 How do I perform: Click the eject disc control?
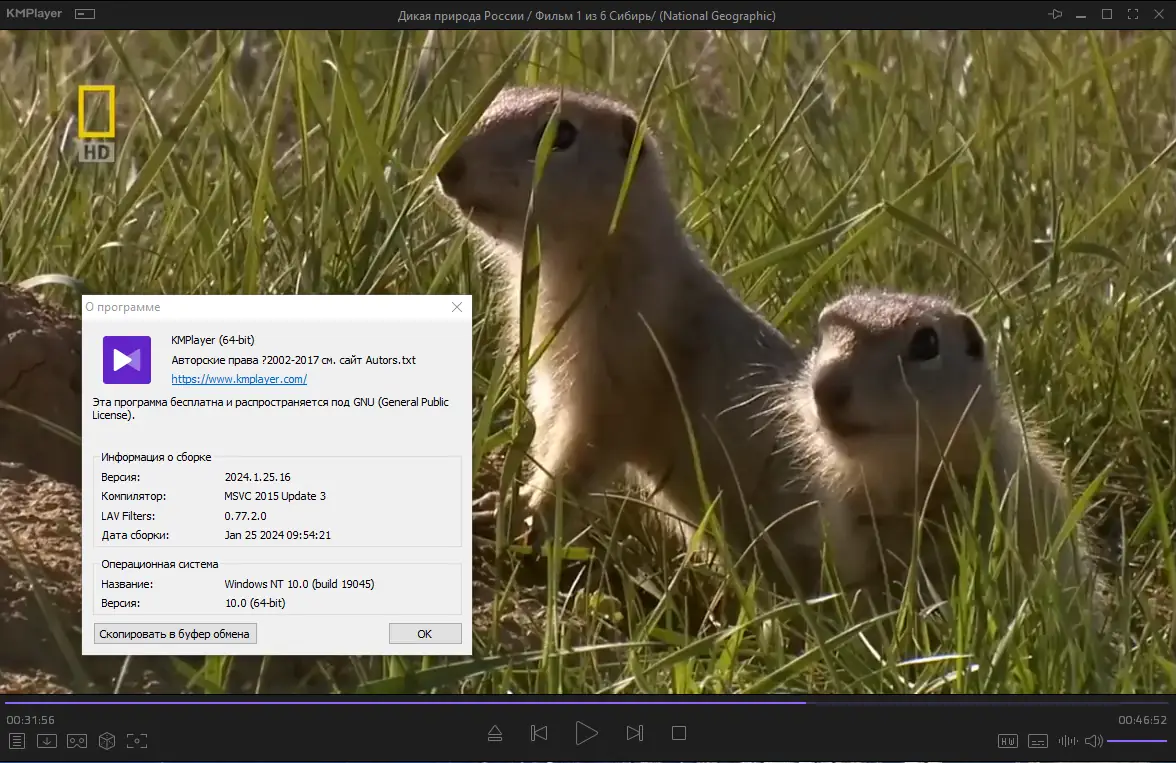click(494, 732)
